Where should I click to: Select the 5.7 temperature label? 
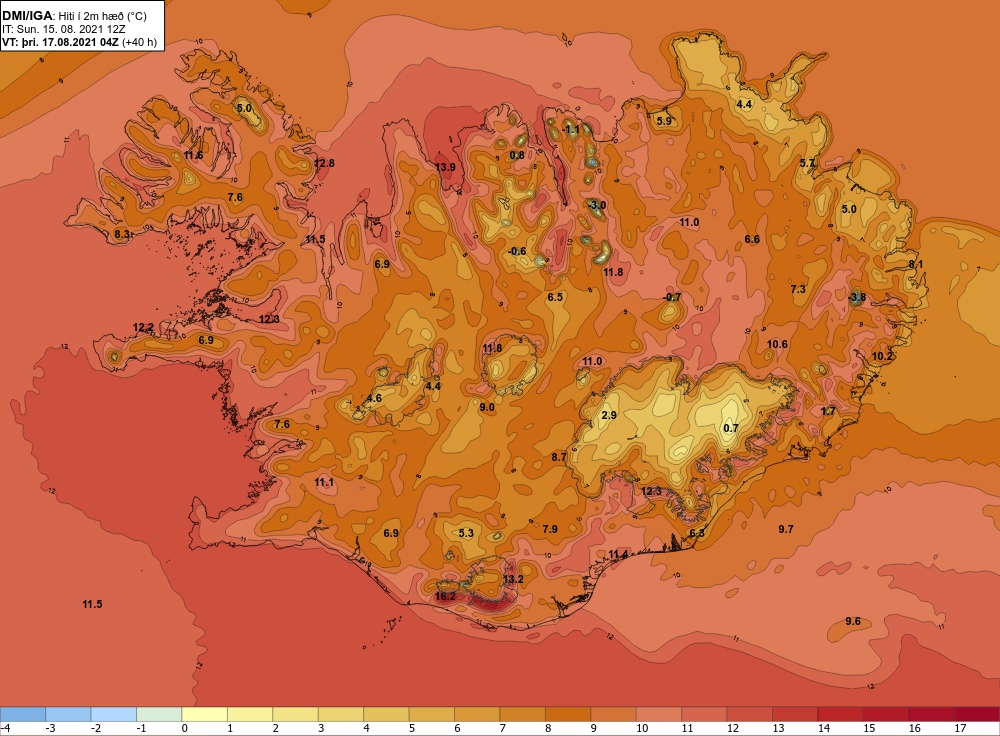coord(807,163)
